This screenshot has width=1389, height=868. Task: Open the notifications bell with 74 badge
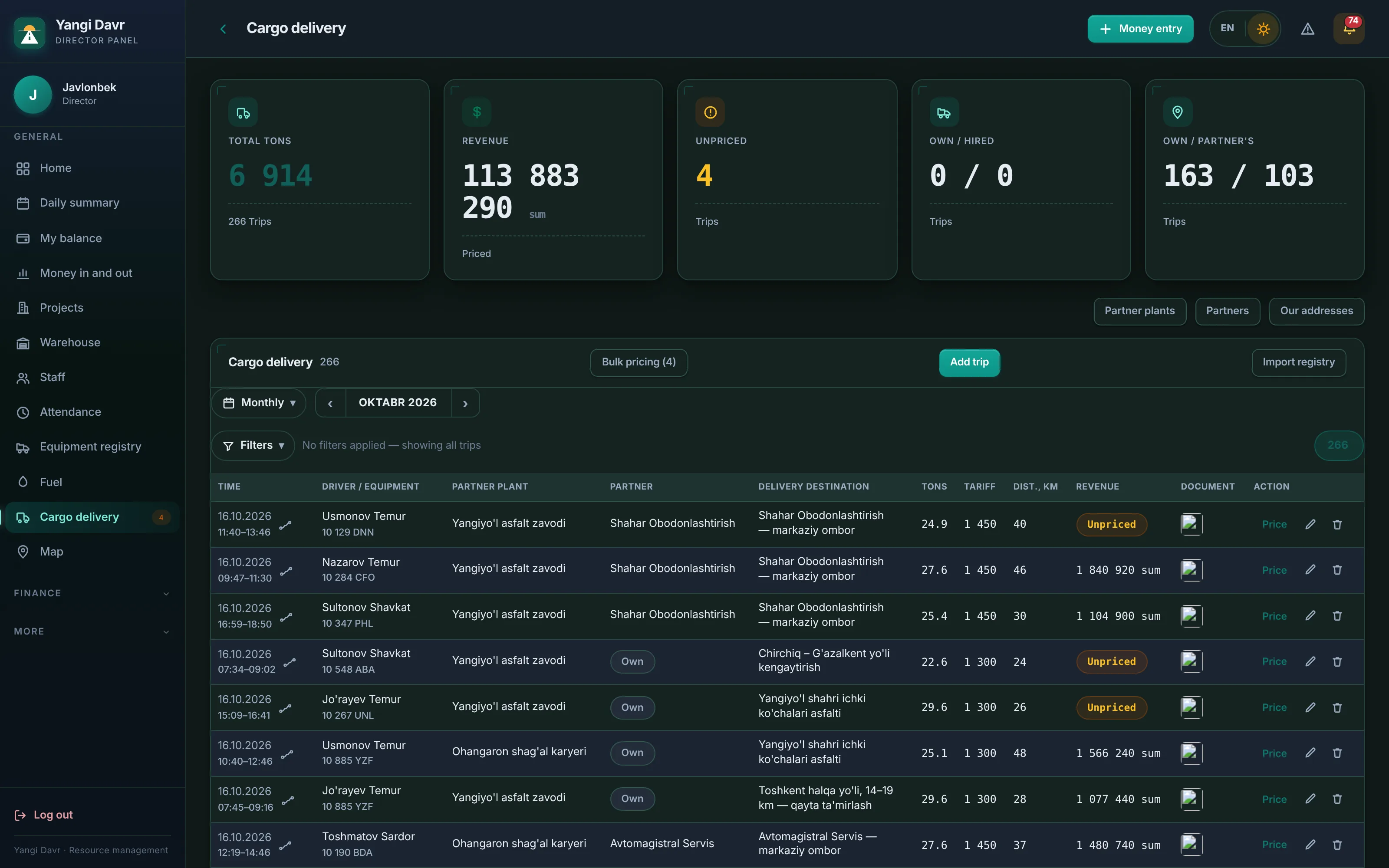tap(1349, 29)
